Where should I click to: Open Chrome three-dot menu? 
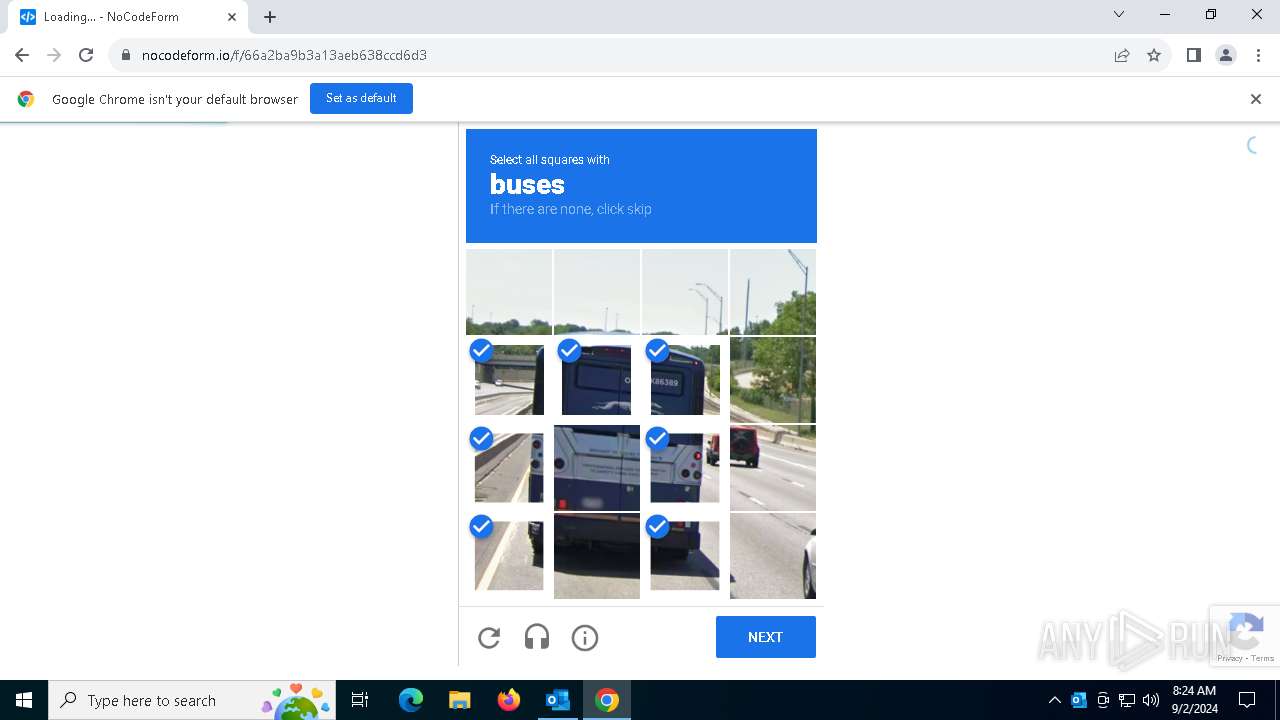pos(1257,55)
